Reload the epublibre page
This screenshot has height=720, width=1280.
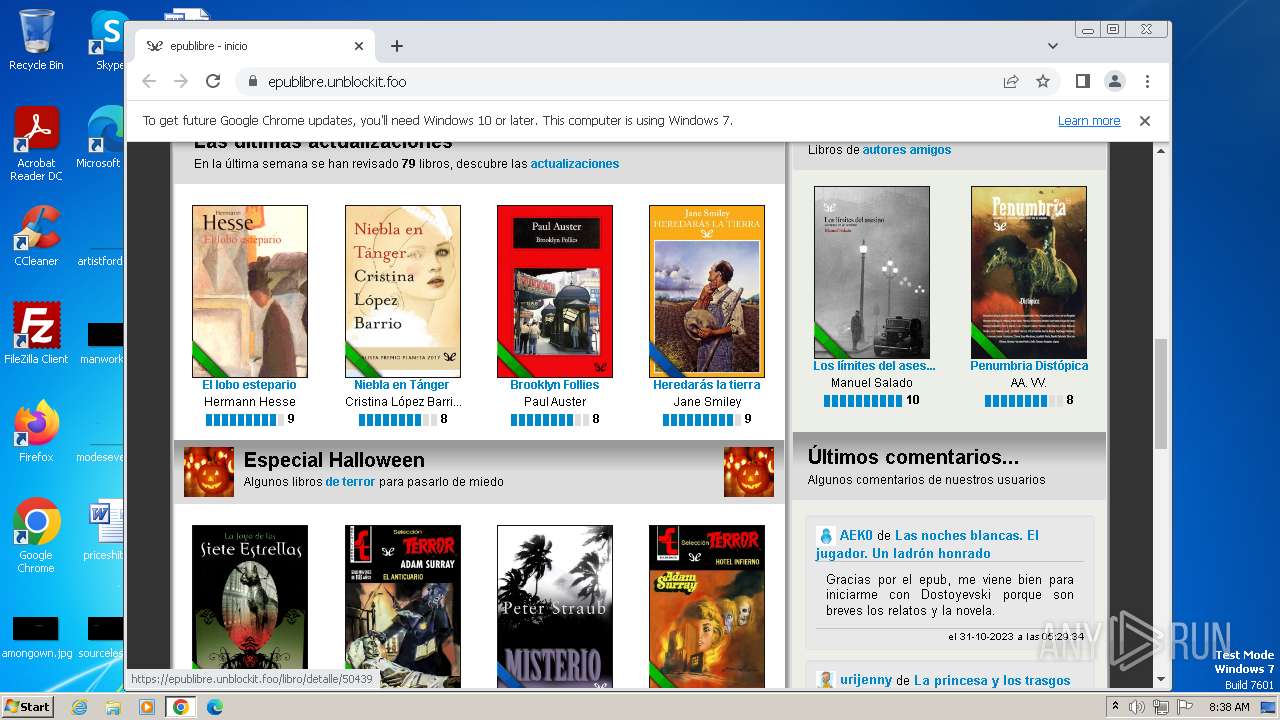(213, 81)
